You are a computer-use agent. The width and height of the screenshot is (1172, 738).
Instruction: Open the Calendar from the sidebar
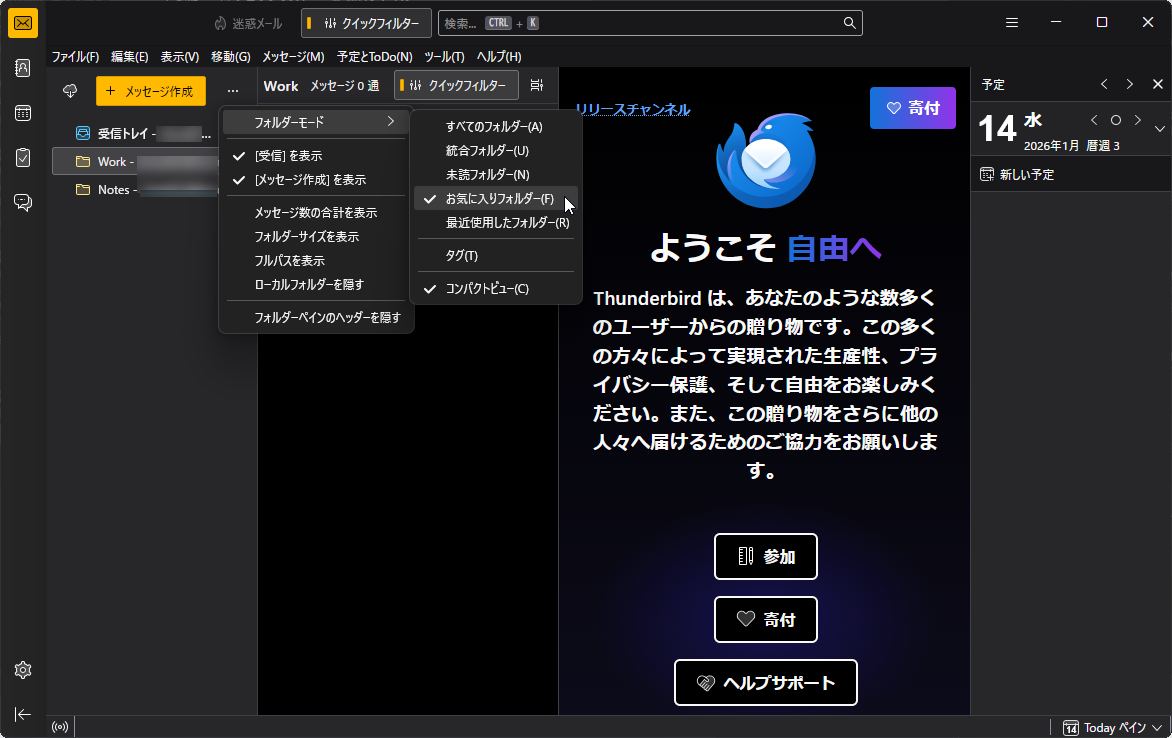(22, 113)
